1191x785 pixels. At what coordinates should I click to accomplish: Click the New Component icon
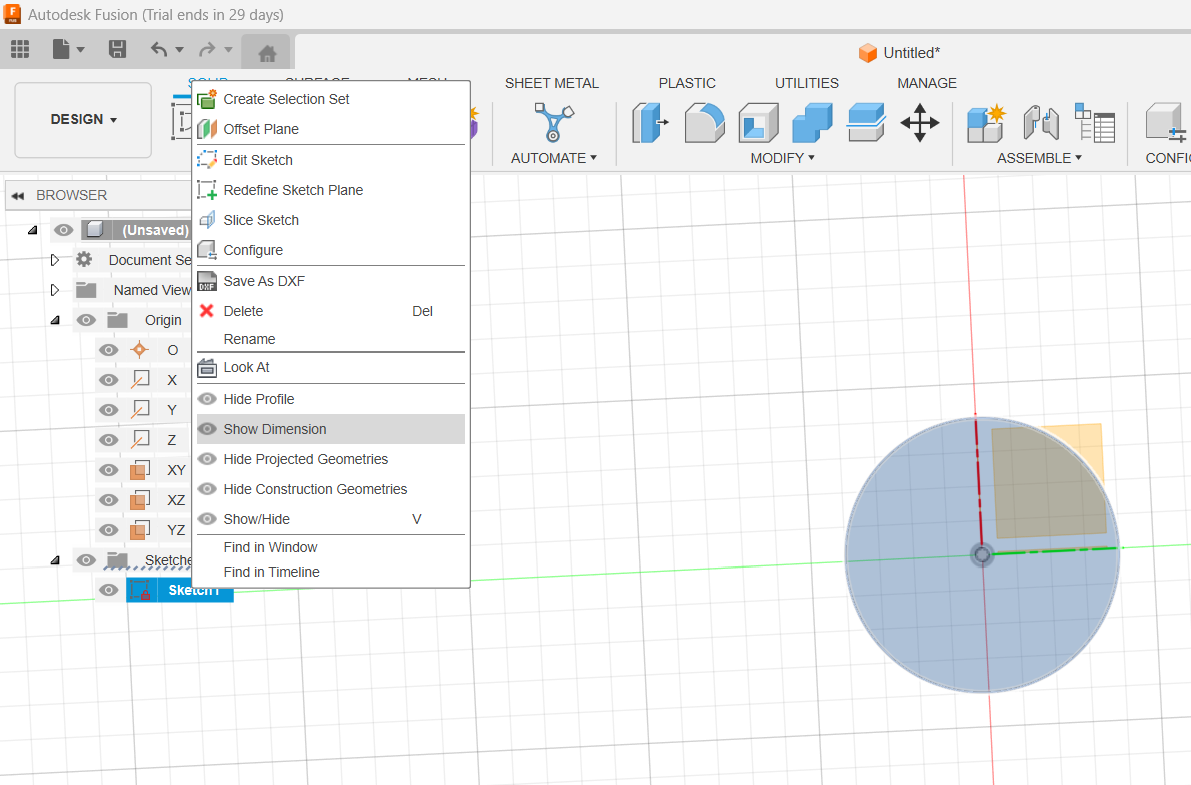click(986, 123)
